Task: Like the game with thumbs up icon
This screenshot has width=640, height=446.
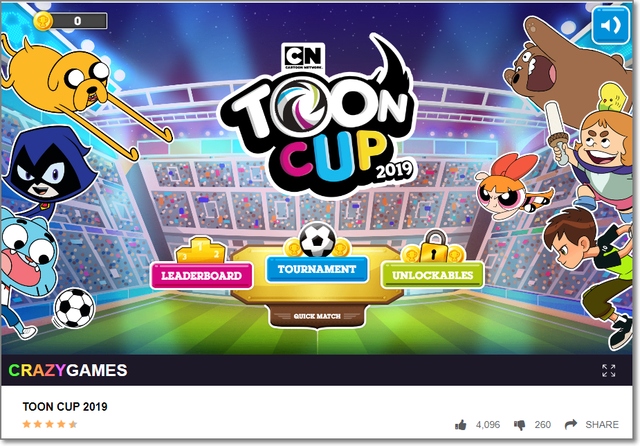Action: pyautogui.click(x=460, y=425)
